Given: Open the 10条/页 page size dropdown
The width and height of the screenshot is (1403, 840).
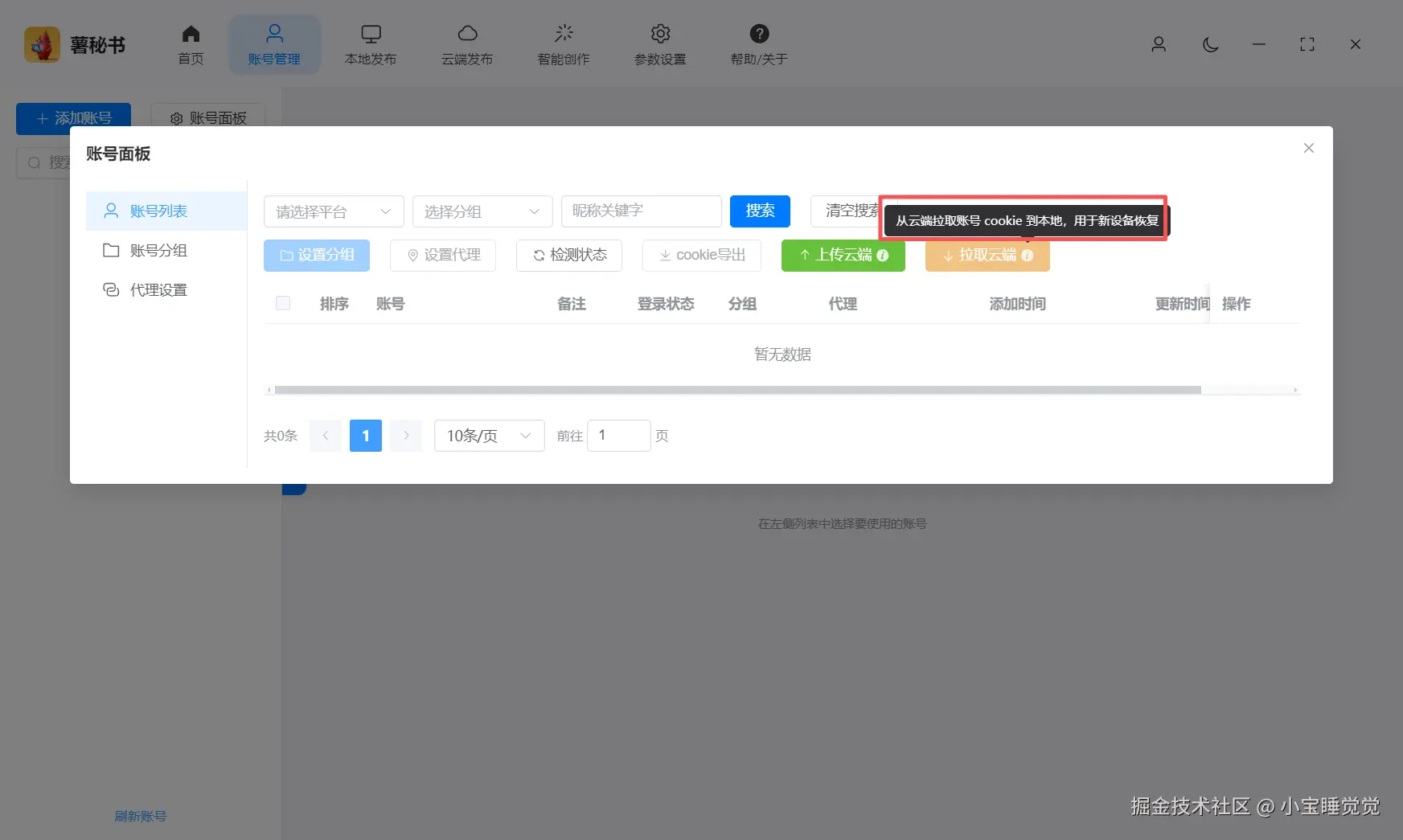Looking at the screenshot, I should tap(488, 435).
